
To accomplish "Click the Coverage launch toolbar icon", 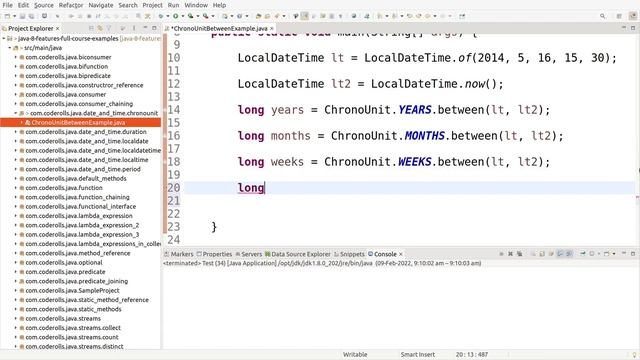I will click(190, 16).
